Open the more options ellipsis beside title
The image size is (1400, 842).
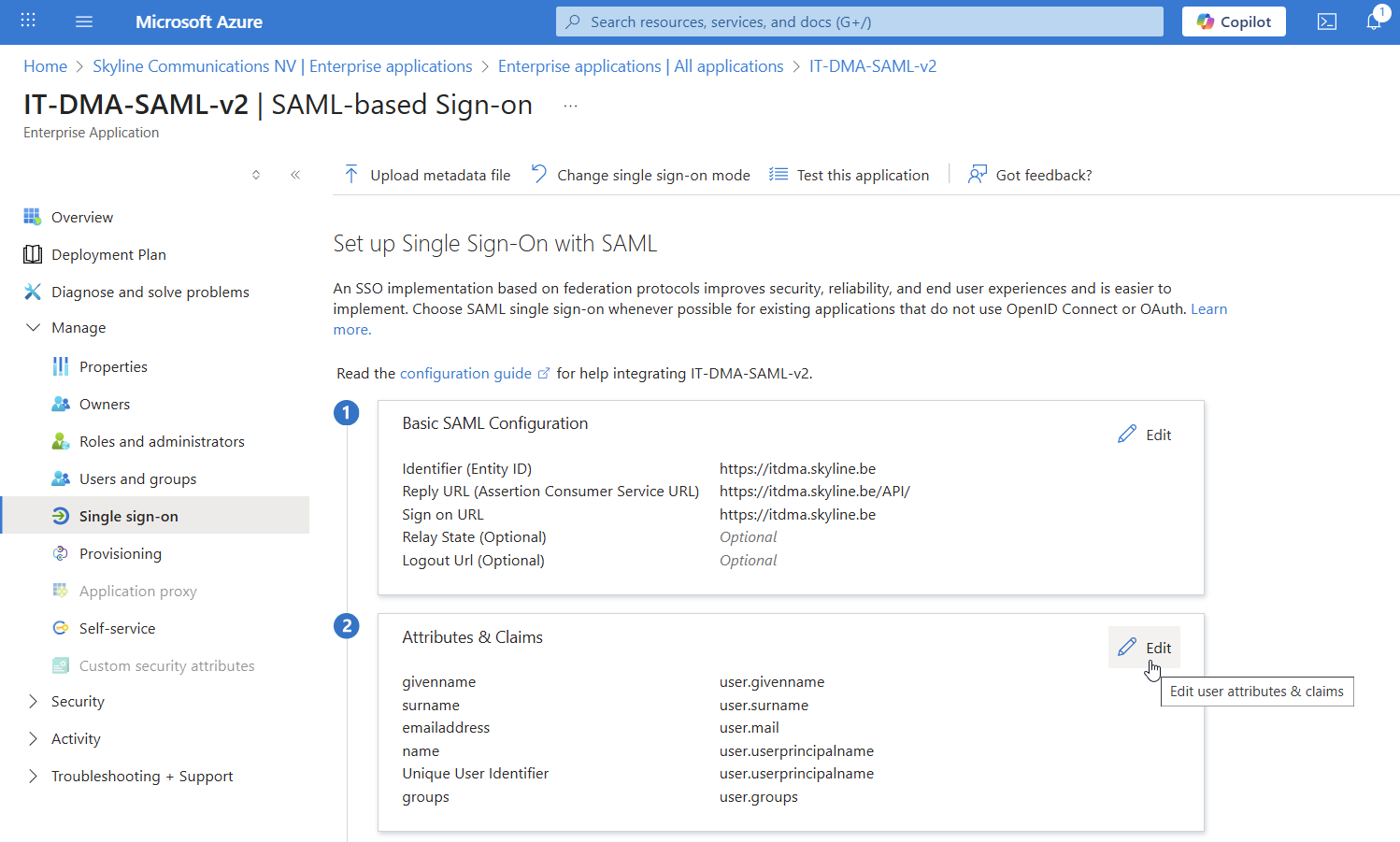pyautogui.click(x=570, y=107)
